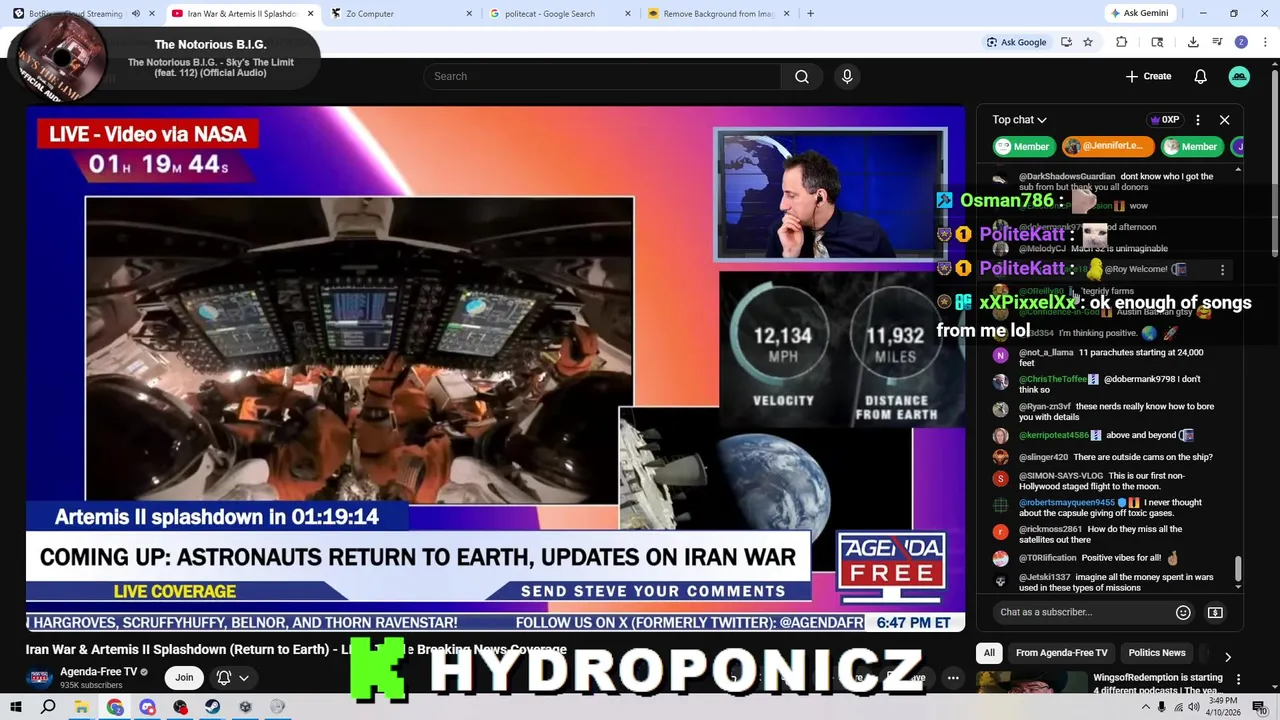
Task: Open the chat emoji picker
Action: [x=1183, y=612]
